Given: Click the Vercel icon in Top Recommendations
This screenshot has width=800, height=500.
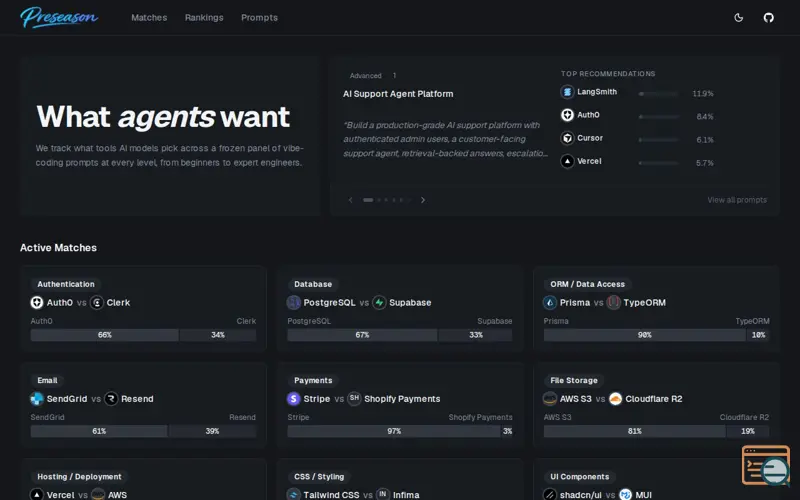Looking at the screenshot, I should (567, 161).
